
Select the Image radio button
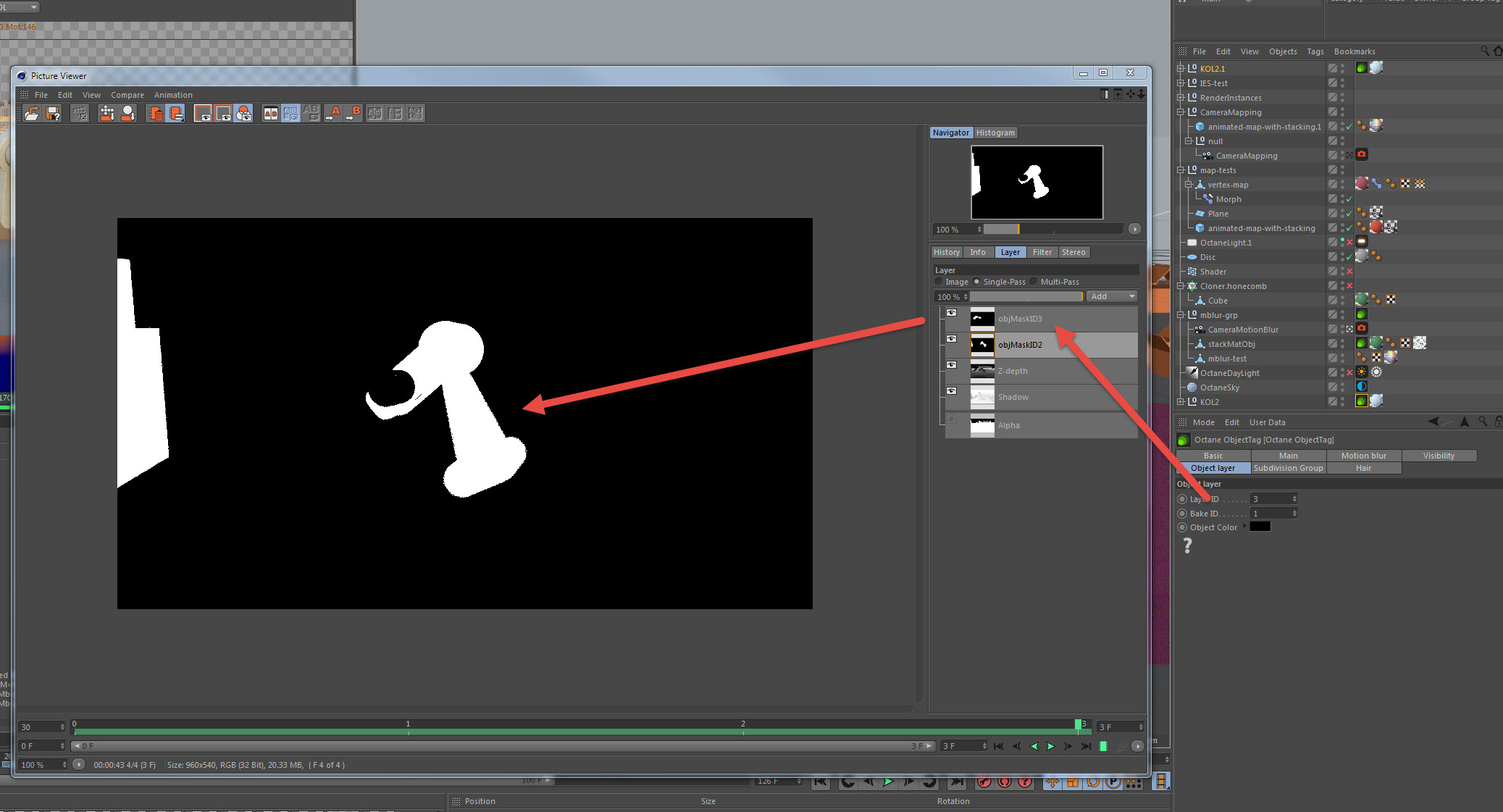pos(939,282)
